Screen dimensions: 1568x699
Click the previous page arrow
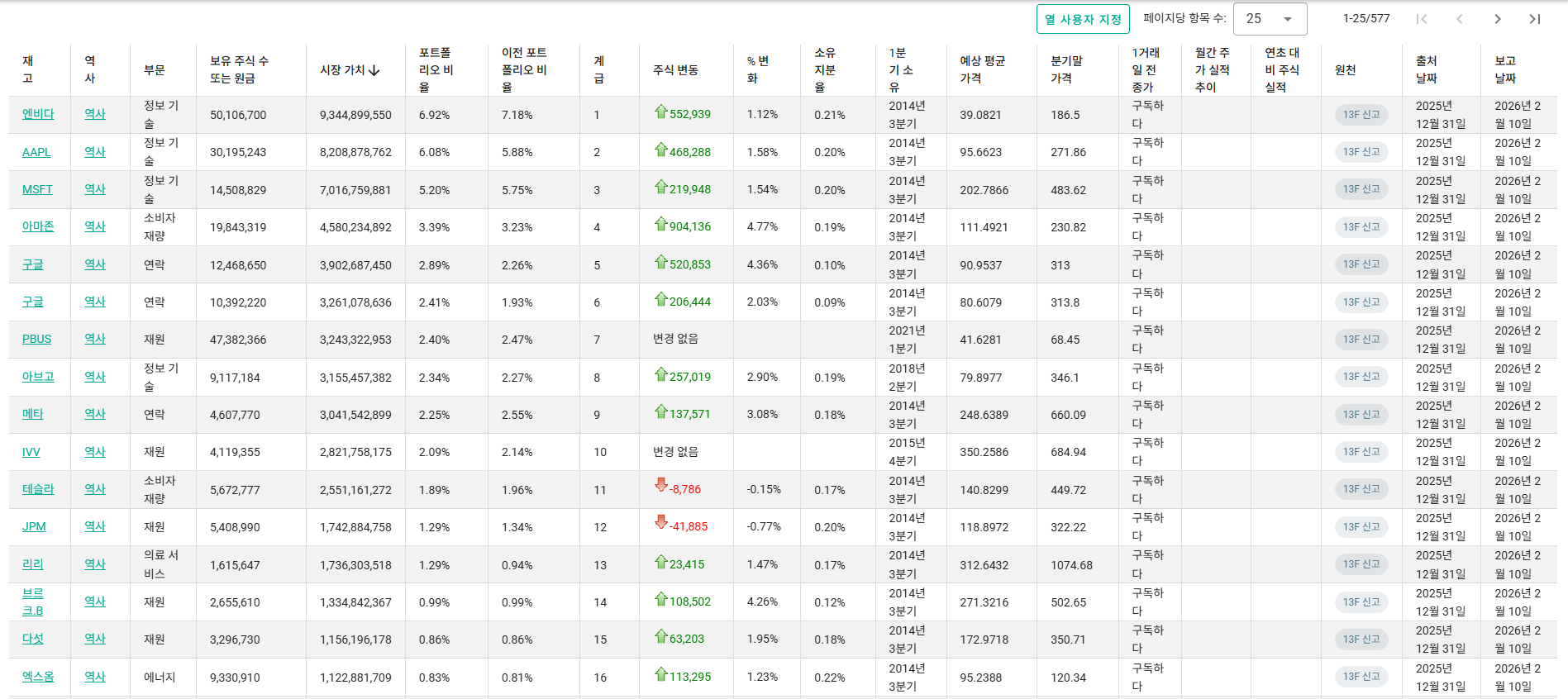pyautogui.click(x=1459, y=19)
